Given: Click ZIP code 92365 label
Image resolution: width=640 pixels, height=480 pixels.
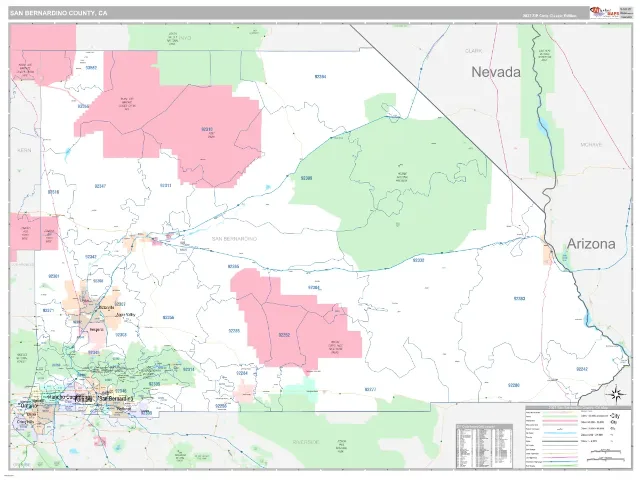Looking at the screenshot, I should (x=233, y=267).
